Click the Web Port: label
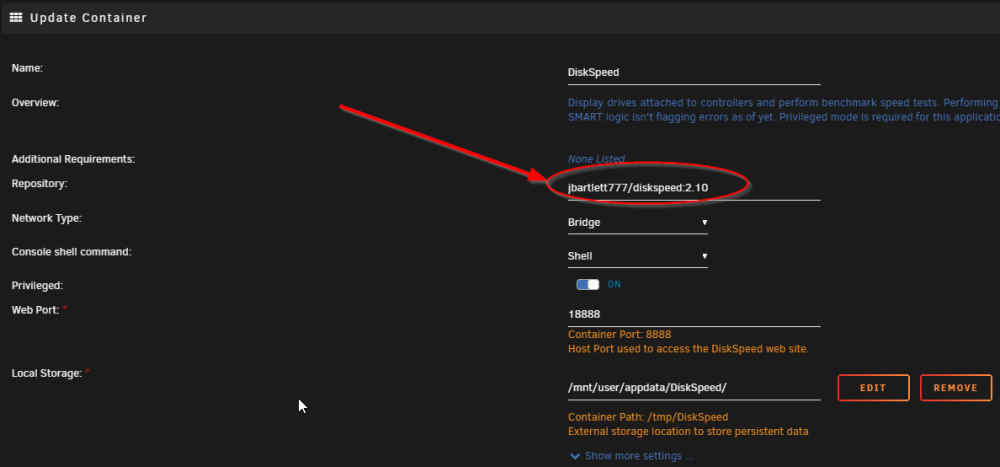The image size is (1000, 467). (36, 310)
